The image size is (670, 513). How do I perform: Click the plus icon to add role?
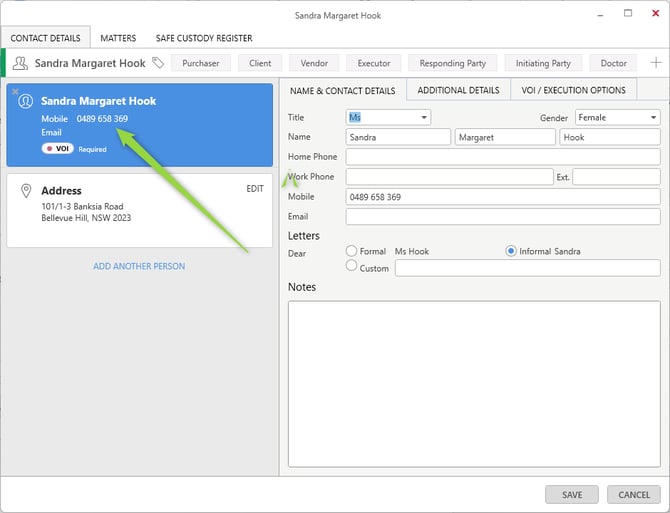[655, 63]
